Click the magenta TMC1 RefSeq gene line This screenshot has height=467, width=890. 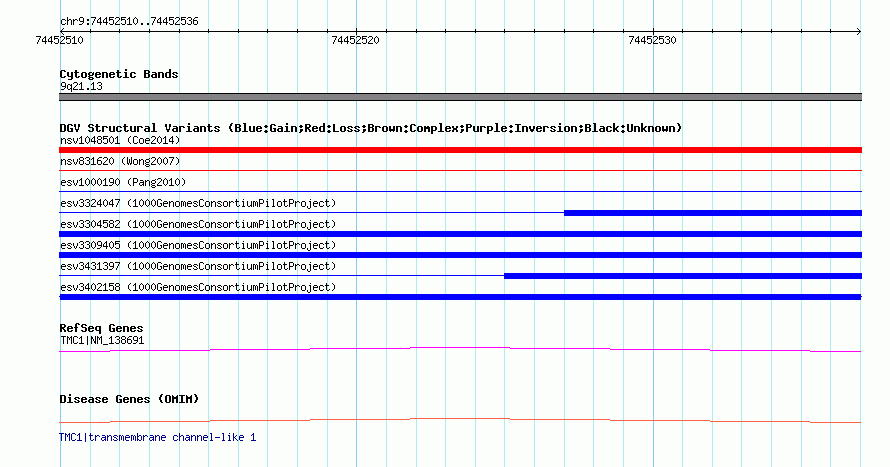[x=460, y=350]
